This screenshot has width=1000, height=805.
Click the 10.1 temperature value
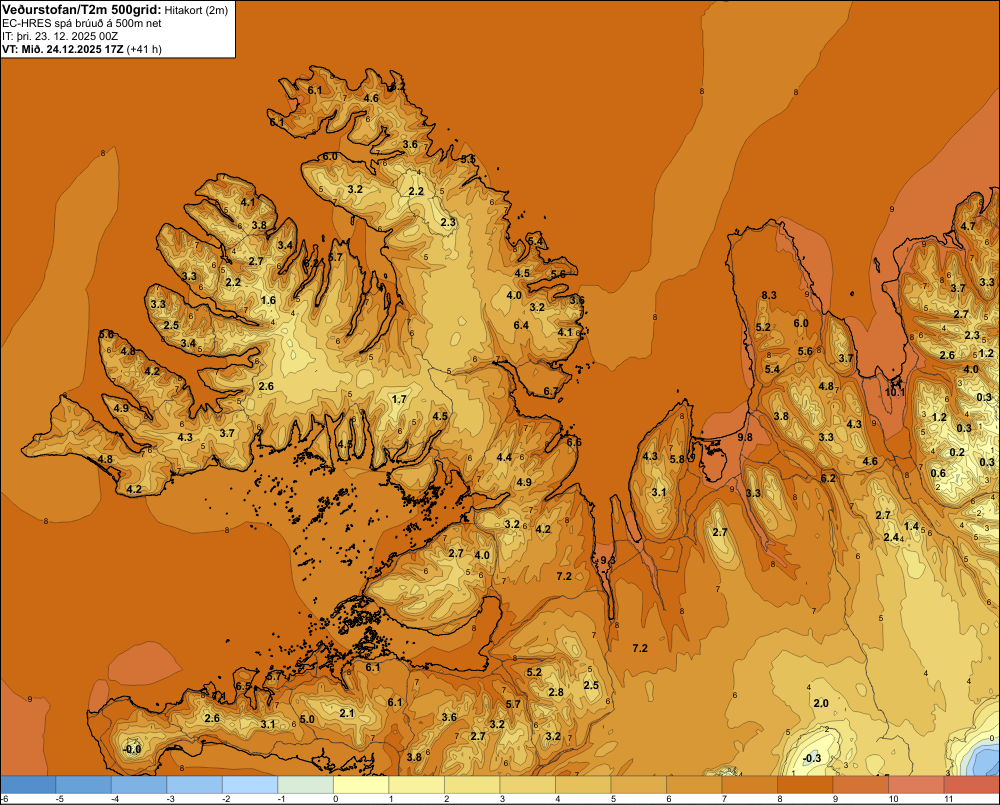tap(895, 392)
